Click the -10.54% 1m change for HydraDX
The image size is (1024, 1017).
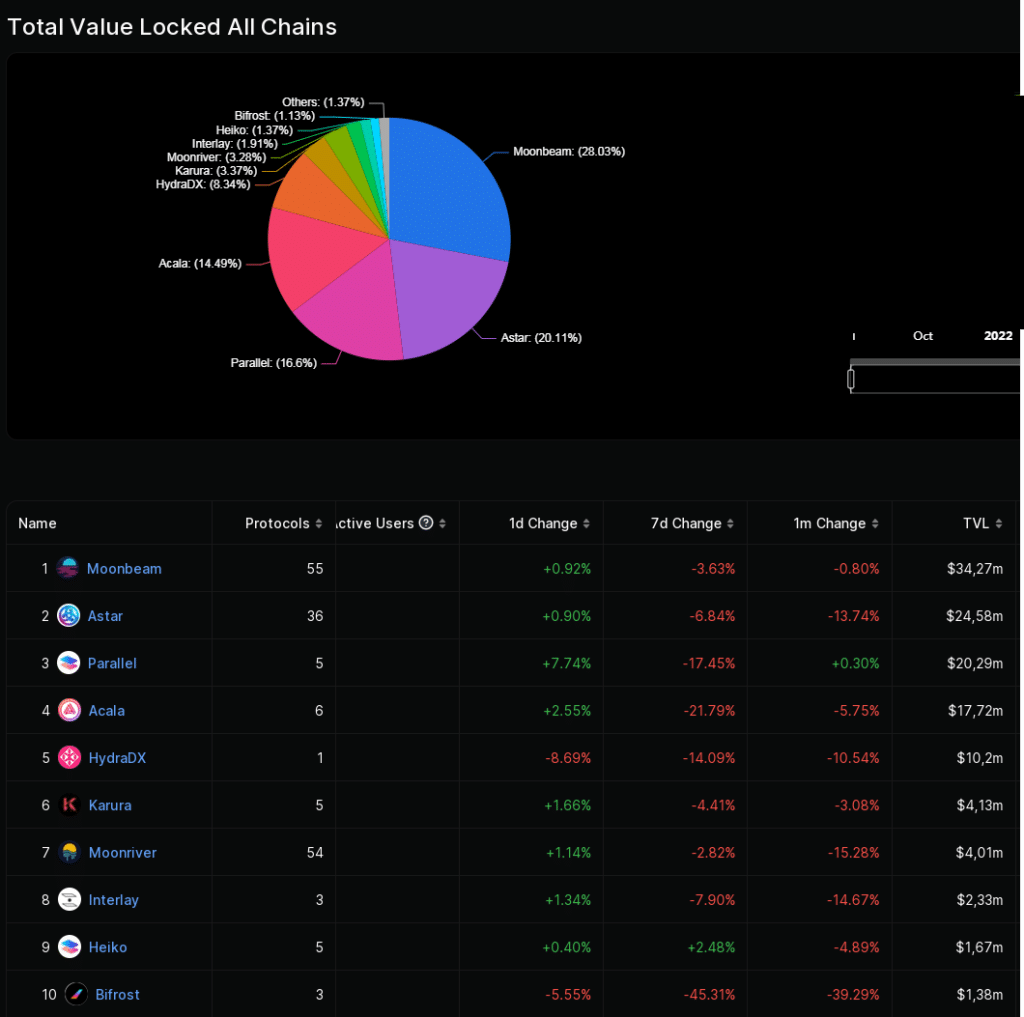click(853, 758)
